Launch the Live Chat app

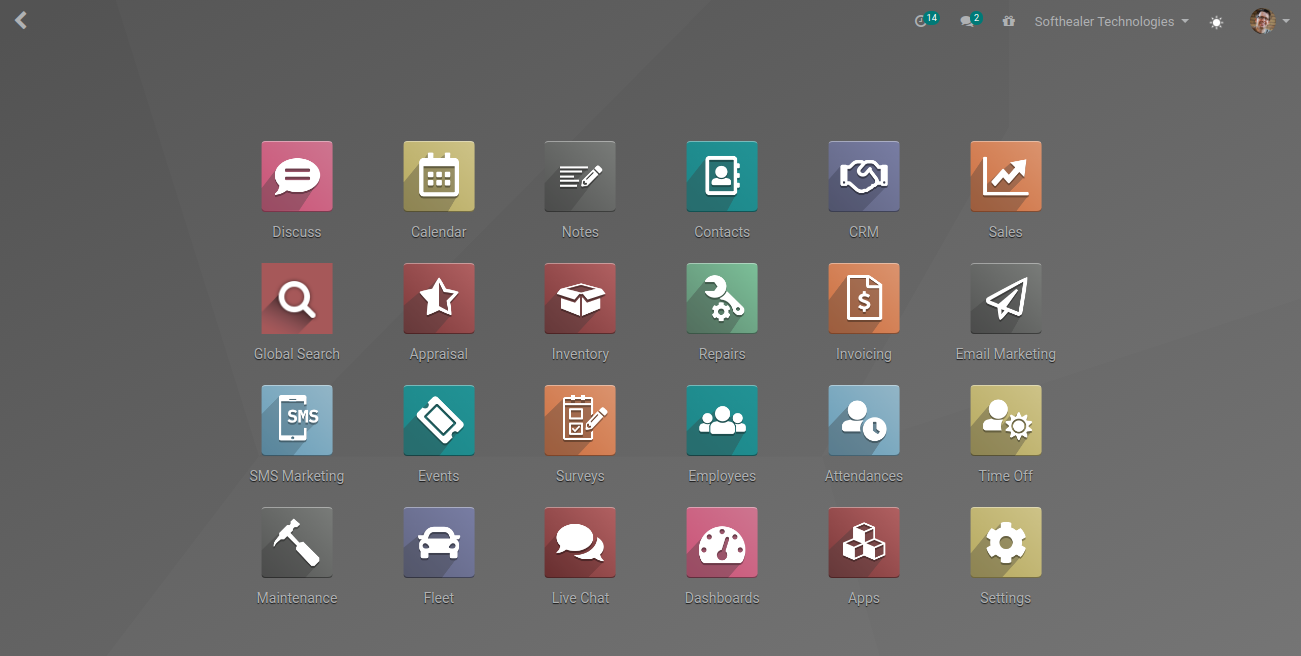pos(580,542)
